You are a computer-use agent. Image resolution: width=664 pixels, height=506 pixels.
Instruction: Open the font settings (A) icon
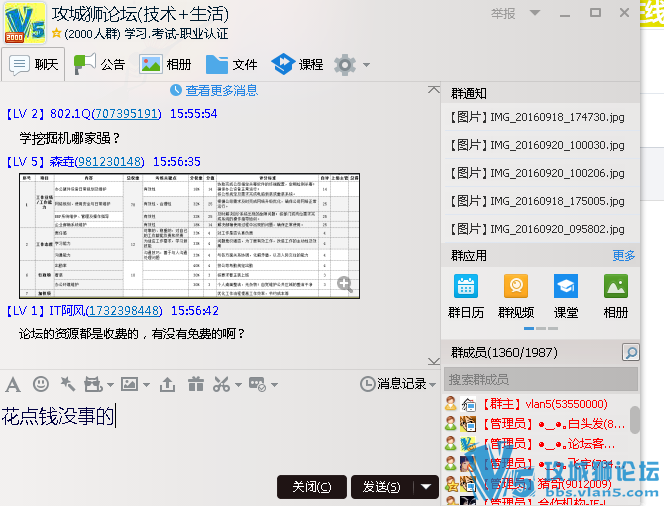pyautogui.click(x=13, y=384)
